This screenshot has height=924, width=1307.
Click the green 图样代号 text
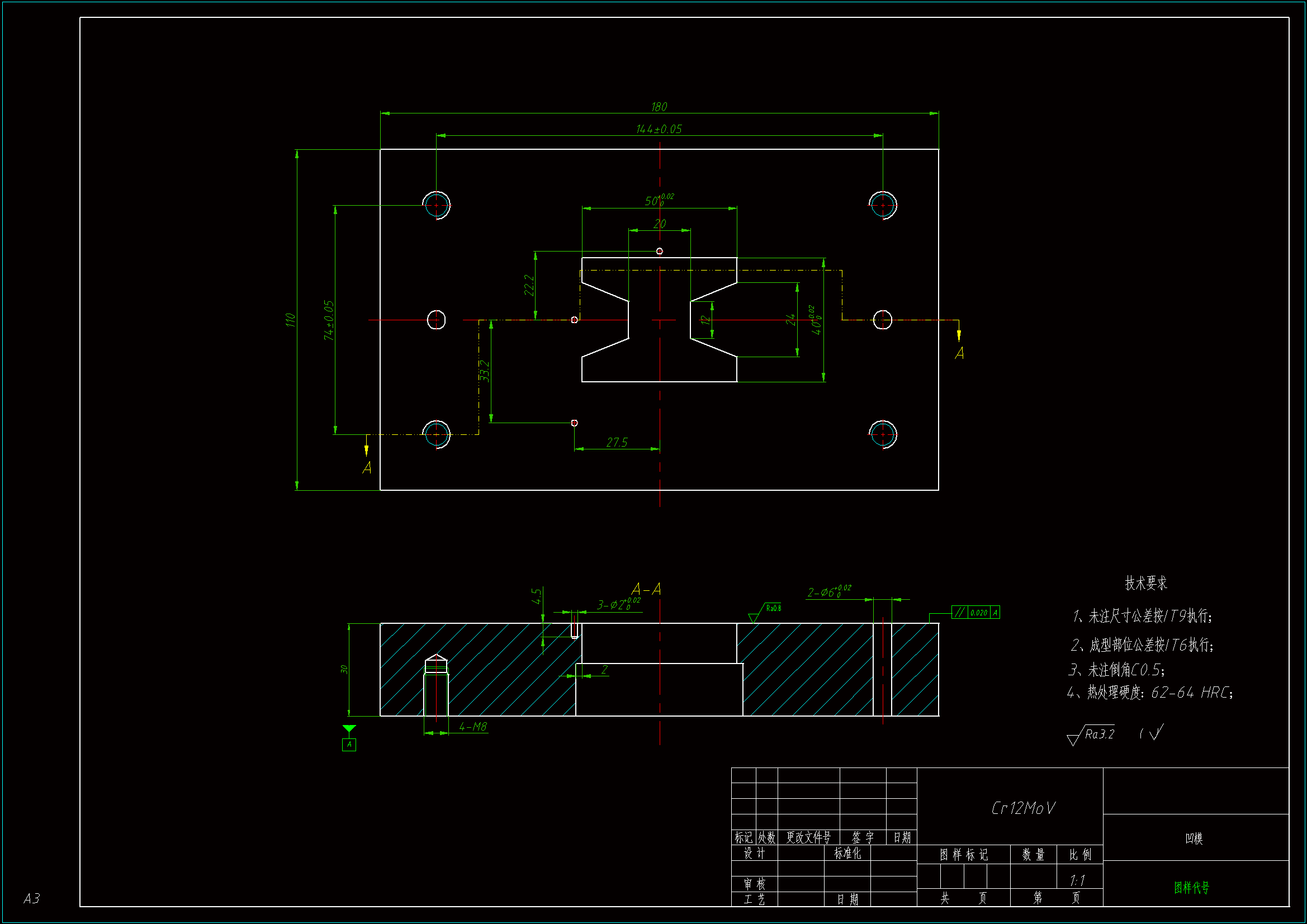point(1191,887)
